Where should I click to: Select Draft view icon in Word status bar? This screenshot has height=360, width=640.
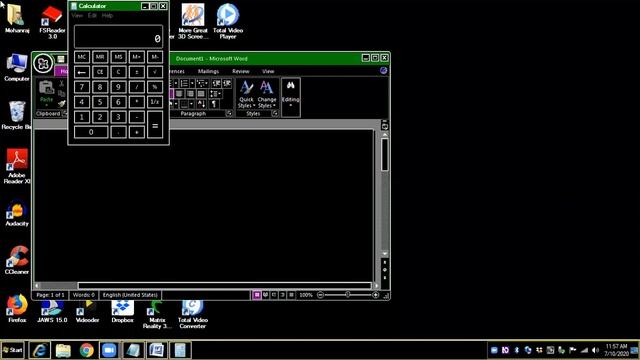(291, 295)
